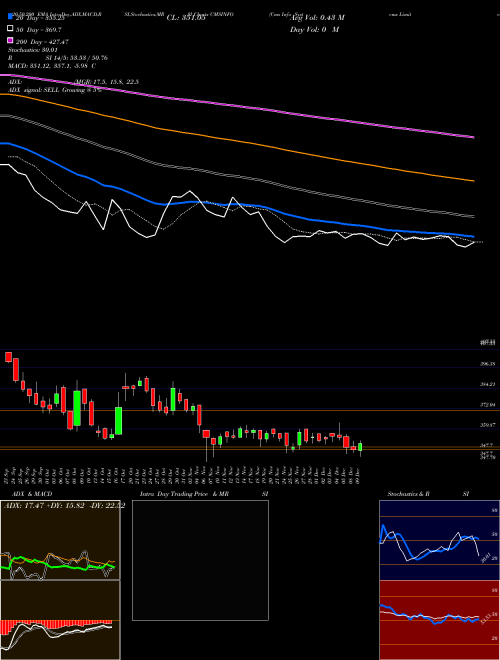Click the 396.38 price axis label
Screen dimensions: 500x660
click(487, 364)
